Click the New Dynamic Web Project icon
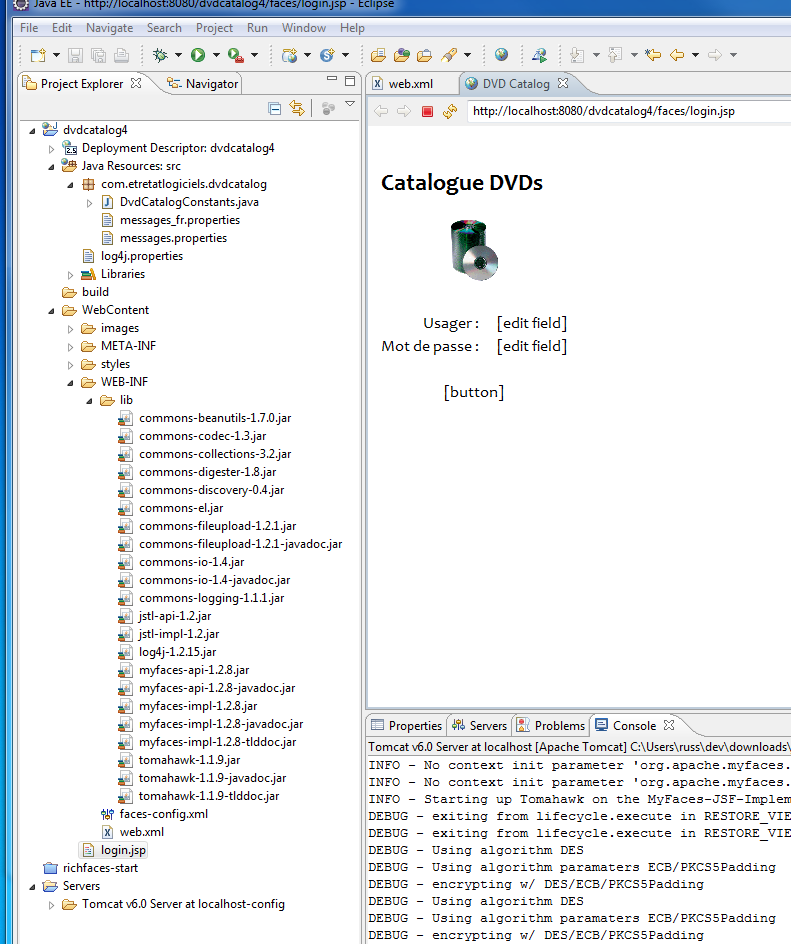Viewport: 791px width, 944px height. pyautogui.click(x=290, y=55)
